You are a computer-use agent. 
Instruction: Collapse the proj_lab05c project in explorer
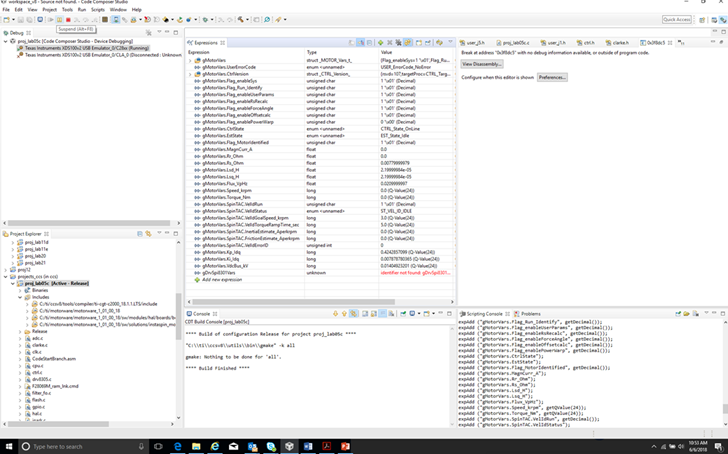(x=13, y=283)
